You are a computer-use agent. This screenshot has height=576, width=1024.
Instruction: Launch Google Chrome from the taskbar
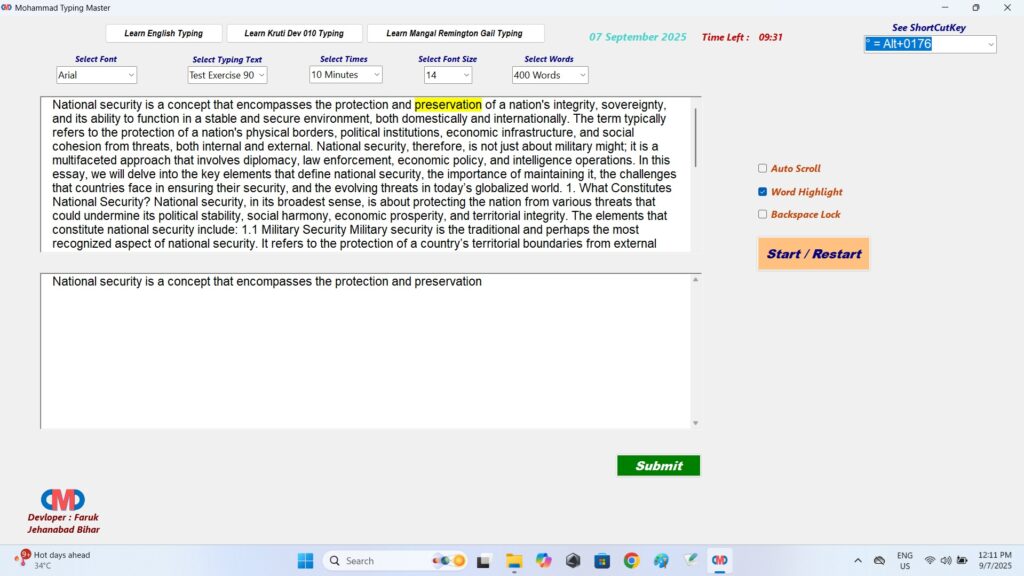click(631, 561)
